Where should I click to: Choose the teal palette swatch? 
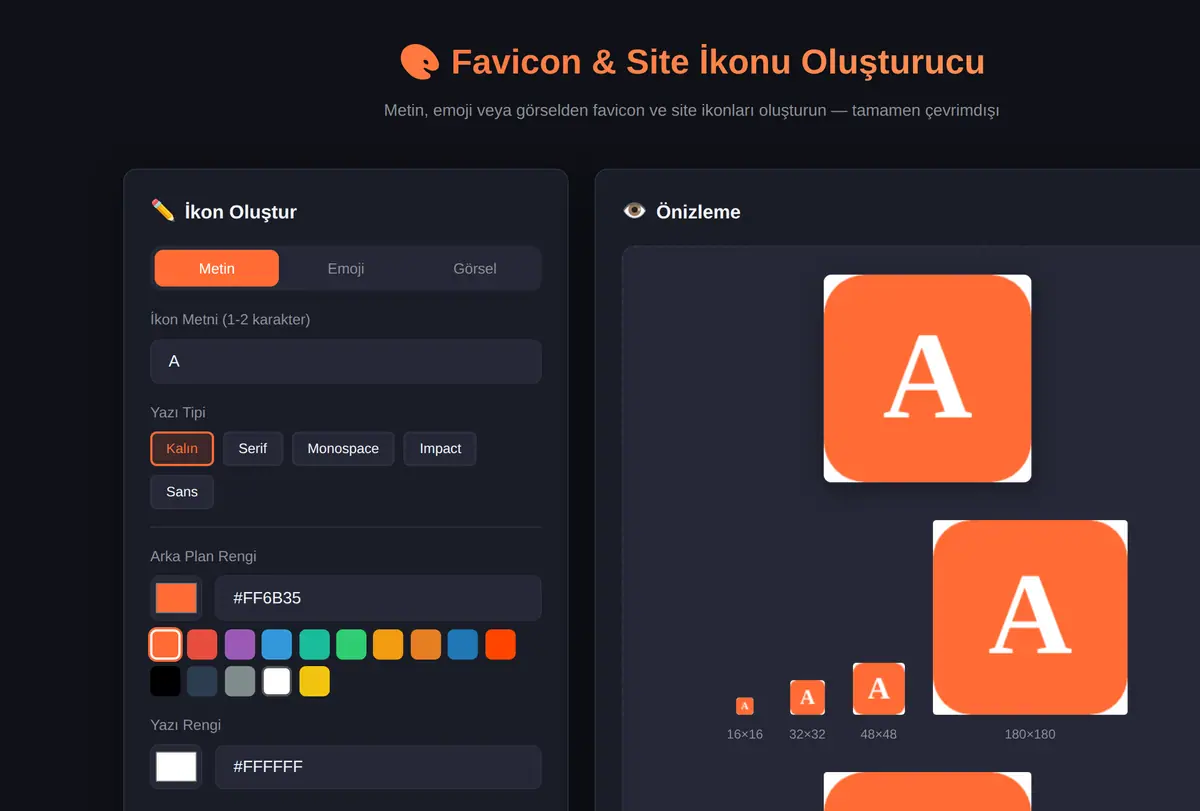tap(314, 644)
